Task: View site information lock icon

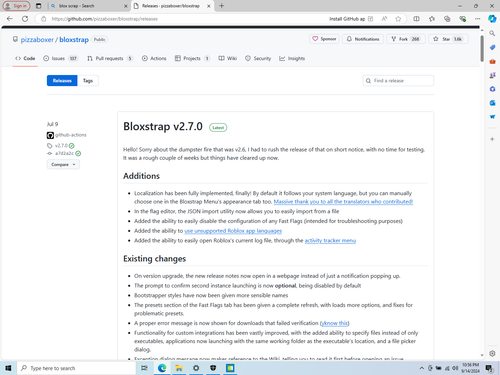Action: [43, 19]
